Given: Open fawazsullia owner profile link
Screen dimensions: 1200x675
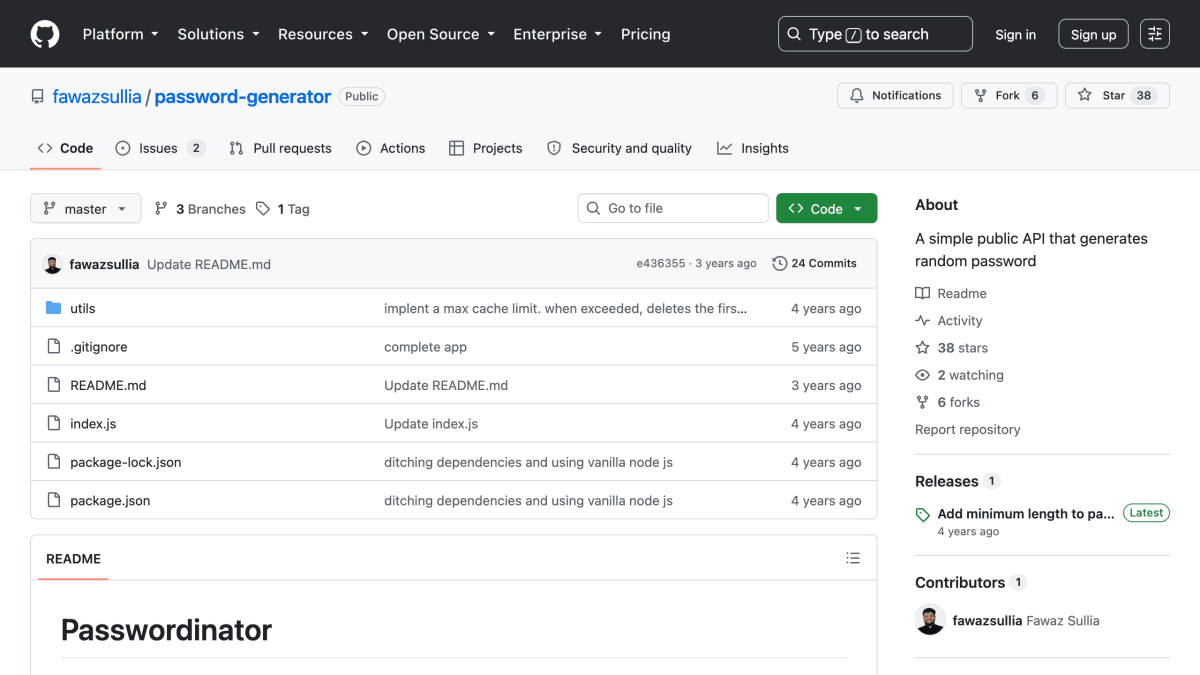Looking at the screenshot, I should click(x=97, y=97).
